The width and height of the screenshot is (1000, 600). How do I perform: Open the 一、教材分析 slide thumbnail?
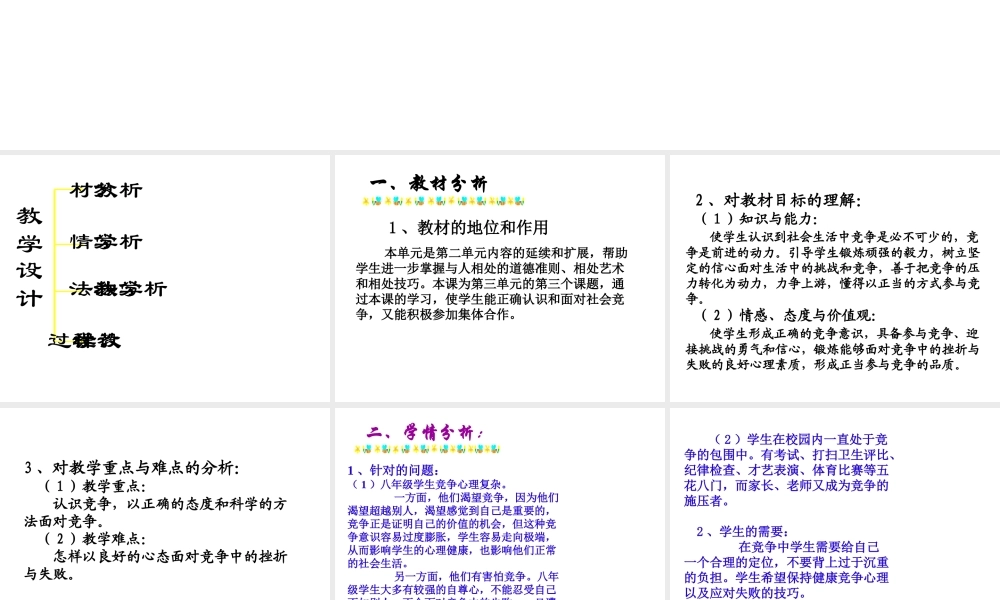(x=499, y=278)
